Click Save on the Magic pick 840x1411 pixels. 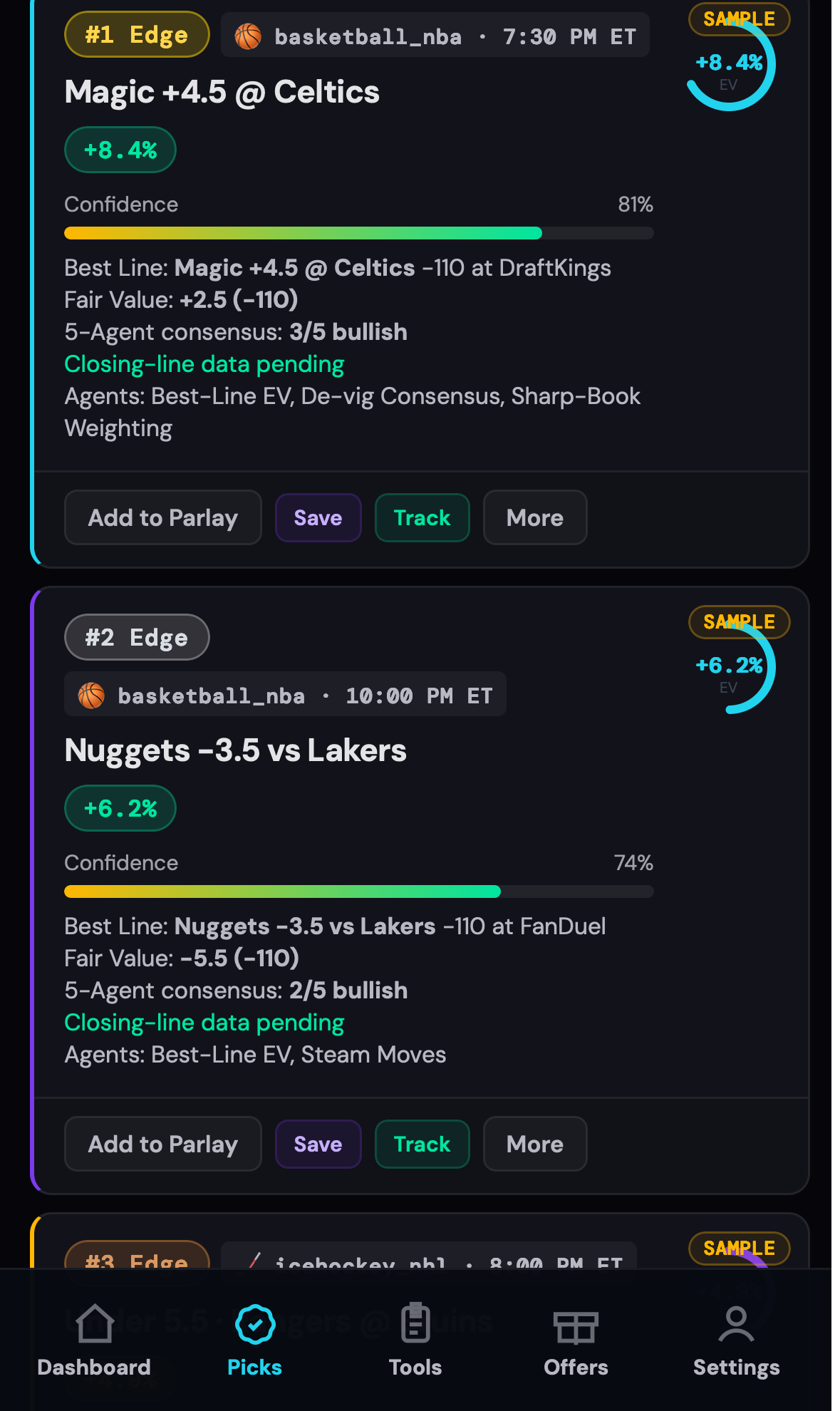click(x=318, y=517)
